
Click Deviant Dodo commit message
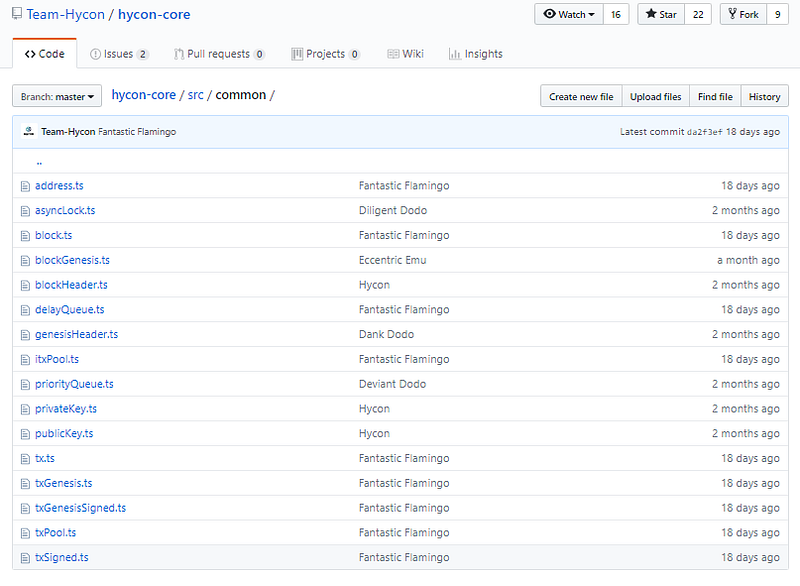[x=392, y=384]
